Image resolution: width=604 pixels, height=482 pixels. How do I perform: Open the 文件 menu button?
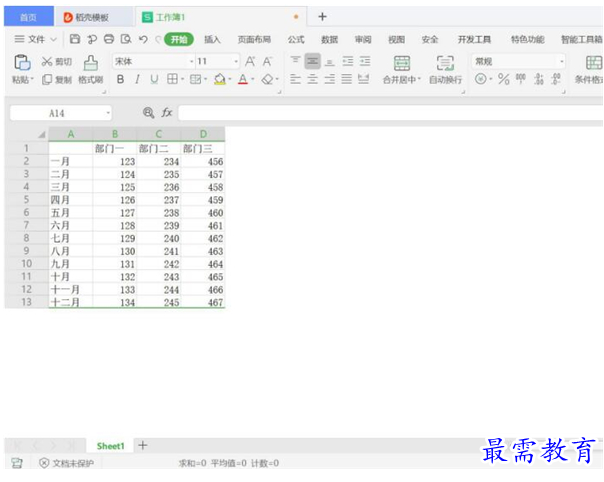point(36,39)
